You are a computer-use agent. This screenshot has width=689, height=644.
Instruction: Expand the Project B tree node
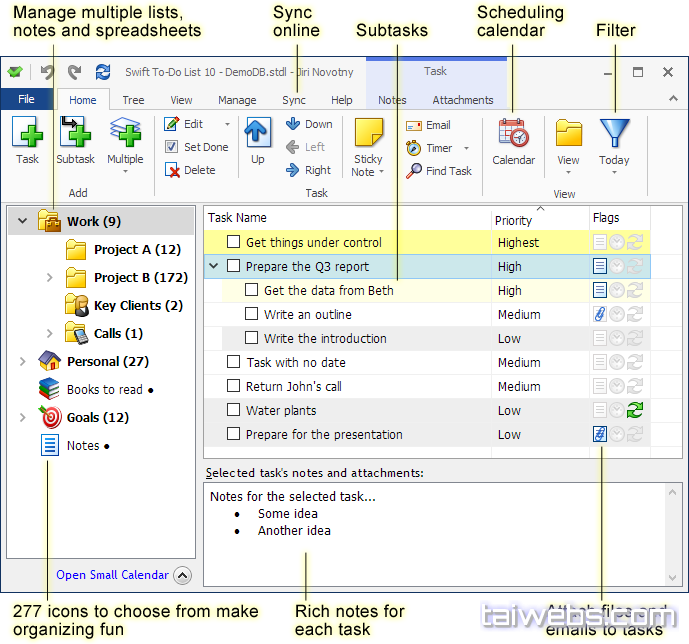tap(49, 278)
